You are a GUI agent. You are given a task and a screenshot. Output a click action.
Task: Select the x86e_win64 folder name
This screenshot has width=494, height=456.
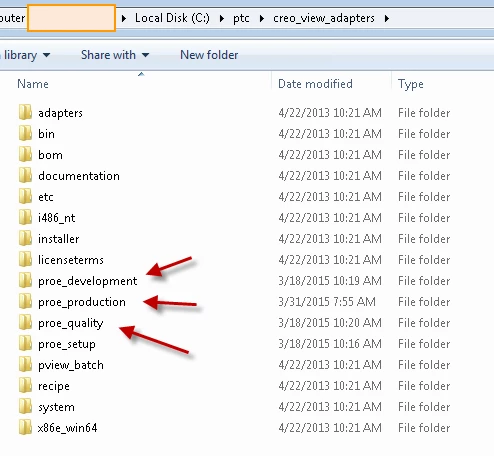68,428
